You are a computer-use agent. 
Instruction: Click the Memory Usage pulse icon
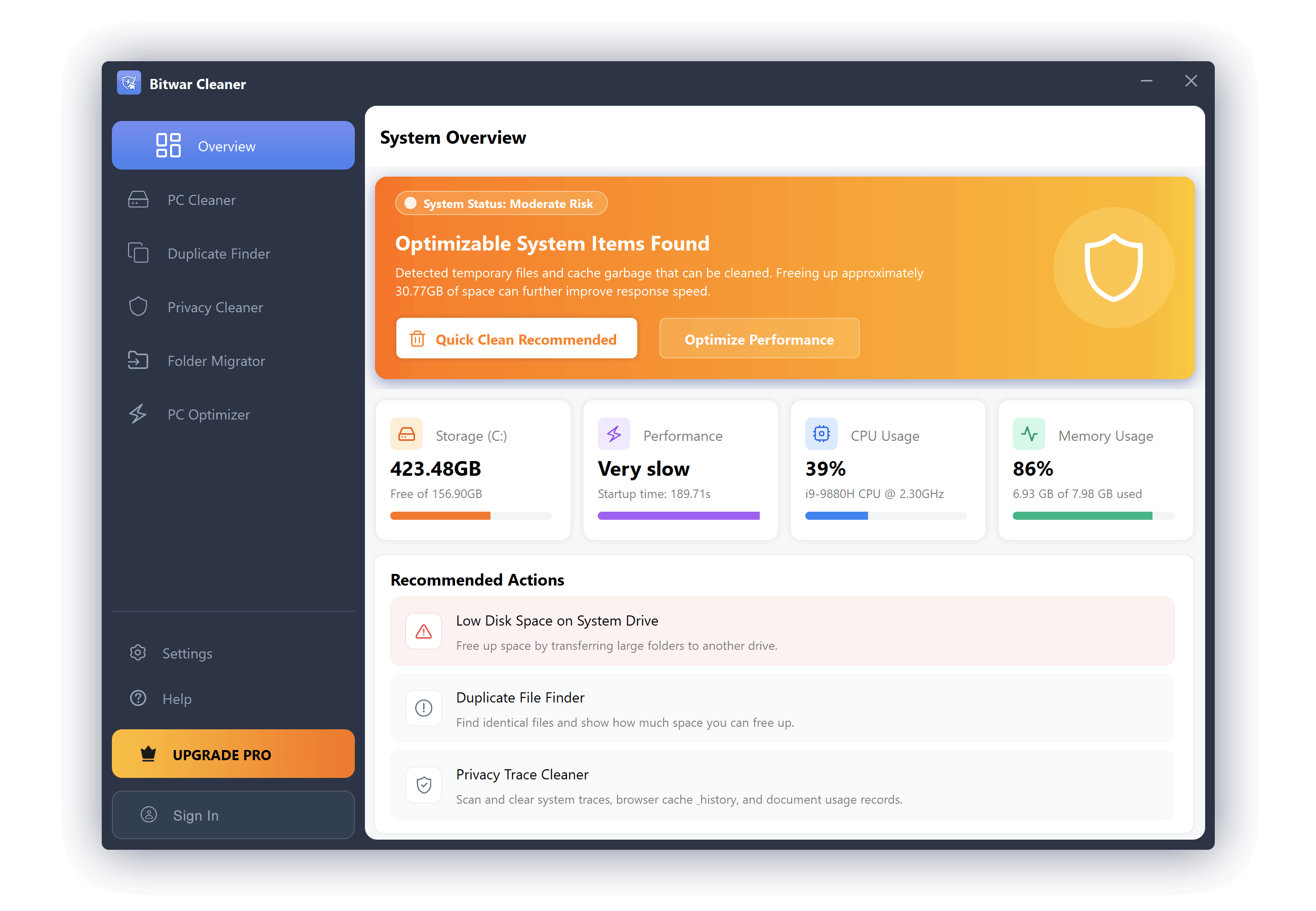1029,434
